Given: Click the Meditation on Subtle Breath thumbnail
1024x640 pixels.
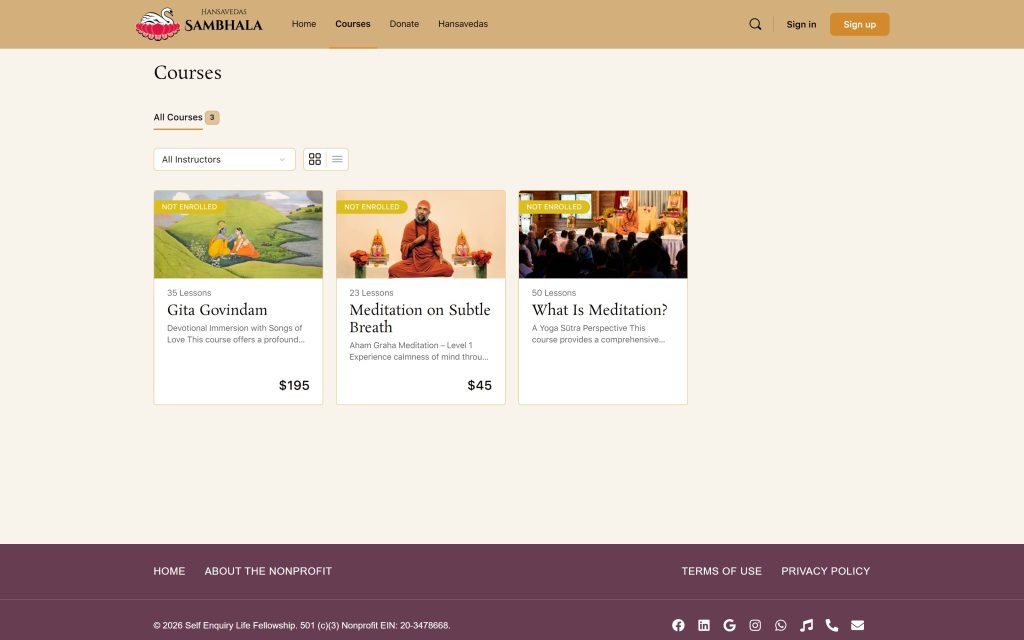Looking at the screenshot, I should (421, 234).
